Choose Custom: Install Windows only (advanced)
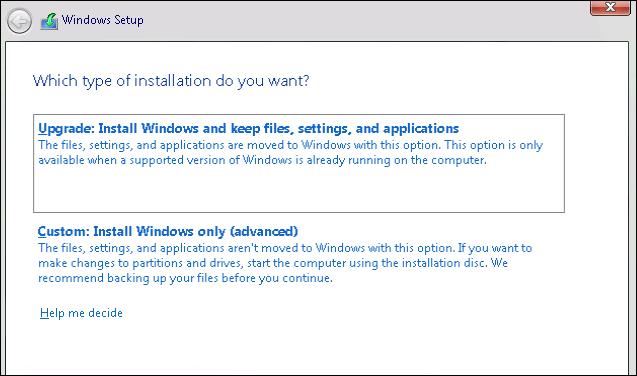637x376 pixels. point(167,231)
